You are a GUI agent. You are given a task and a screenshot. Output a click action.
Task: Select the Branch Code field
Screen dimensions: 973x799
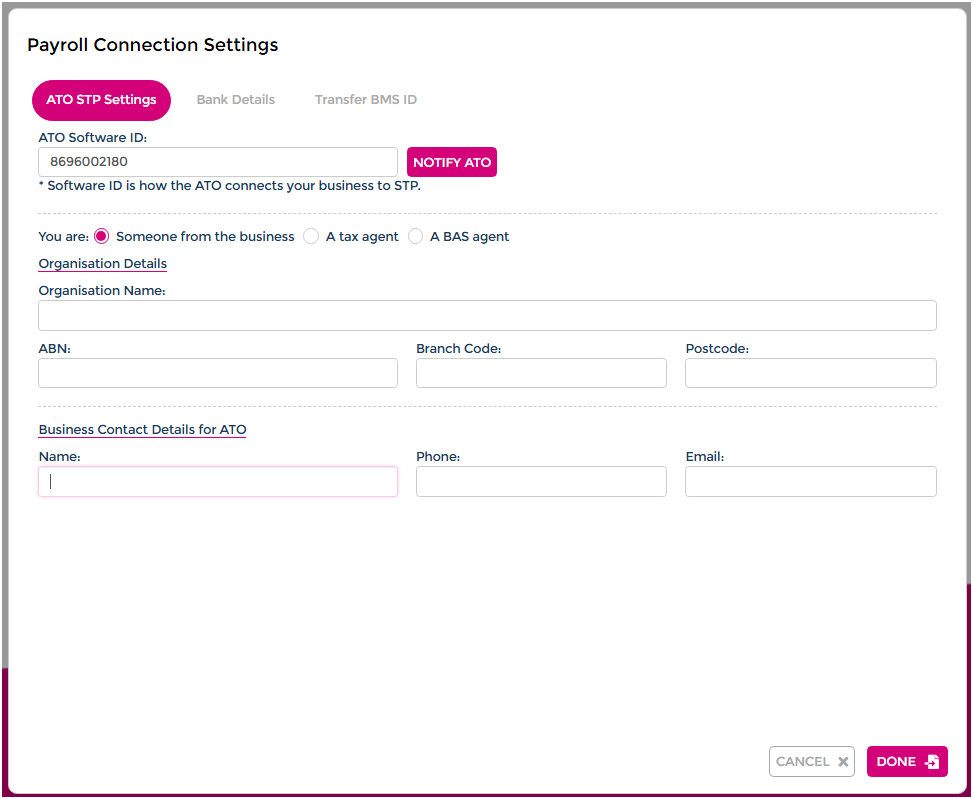pos(541,373)
